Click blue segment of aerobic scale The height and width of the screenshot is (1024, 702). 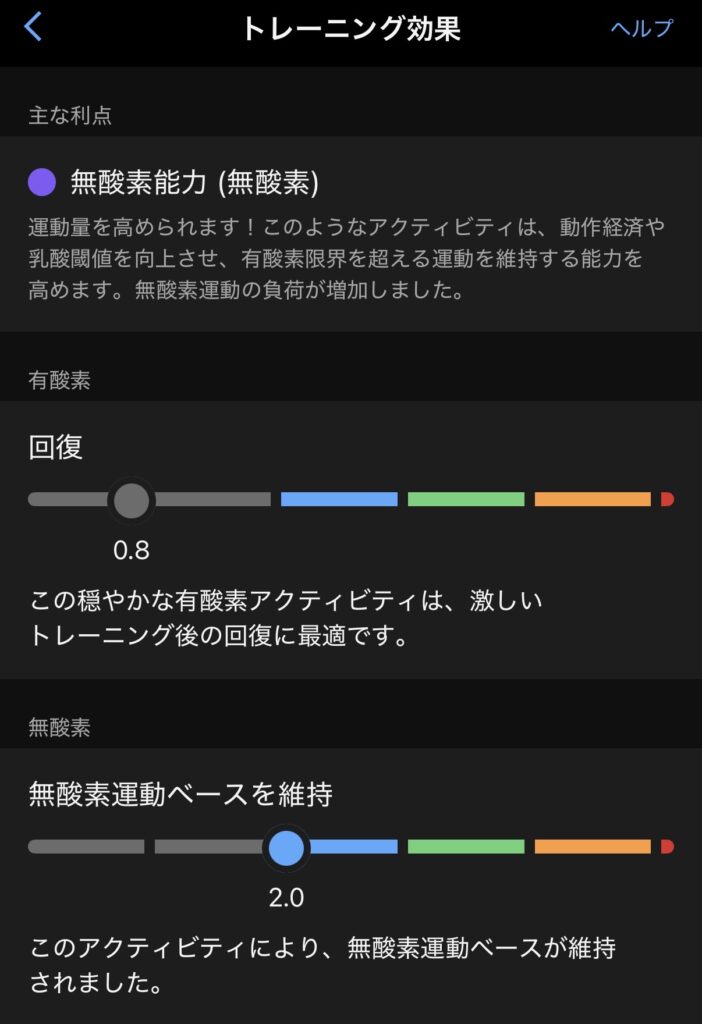point(339,499)
